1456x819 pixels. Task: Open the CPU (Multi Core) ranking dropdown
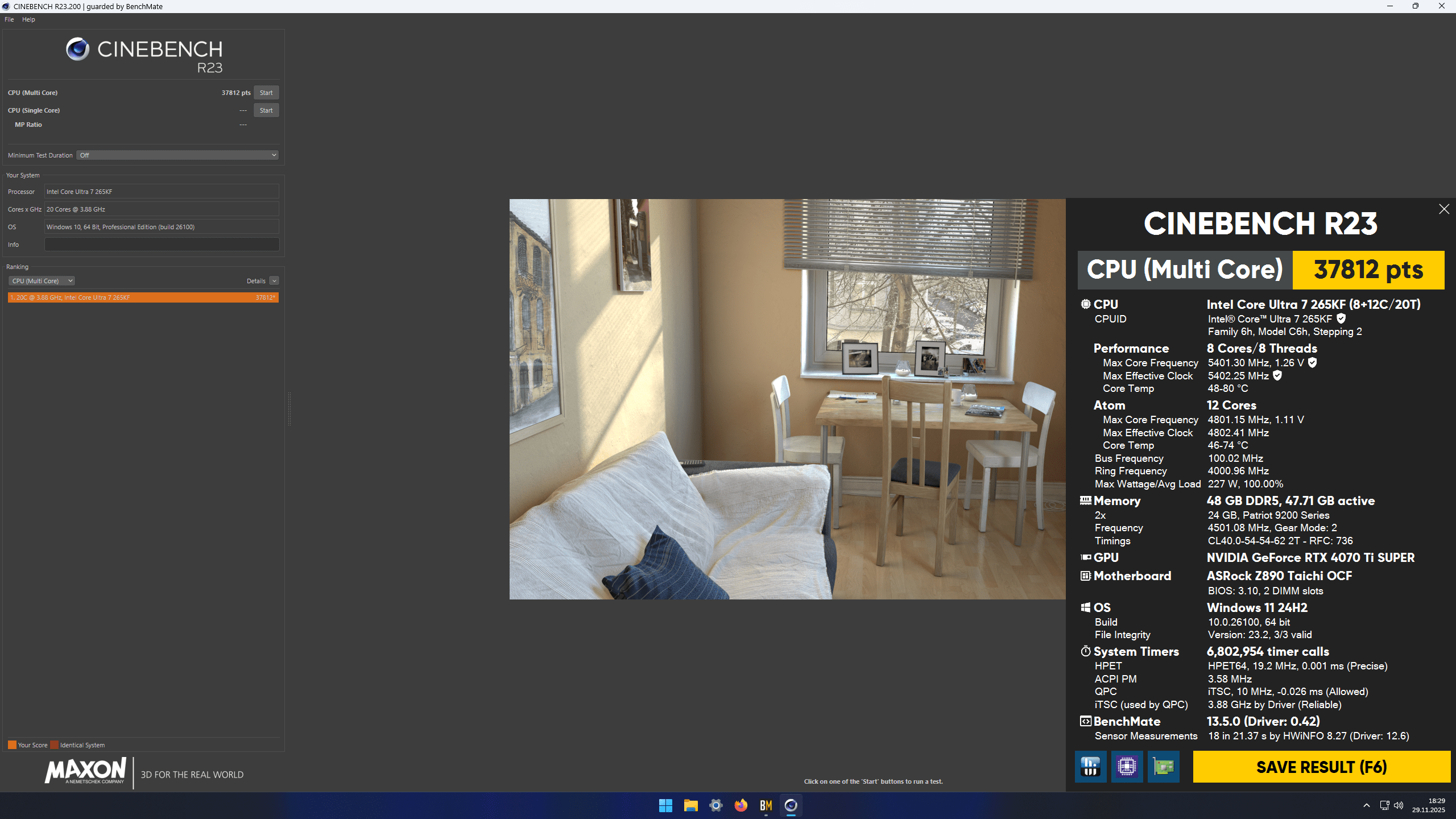point(42,281)
